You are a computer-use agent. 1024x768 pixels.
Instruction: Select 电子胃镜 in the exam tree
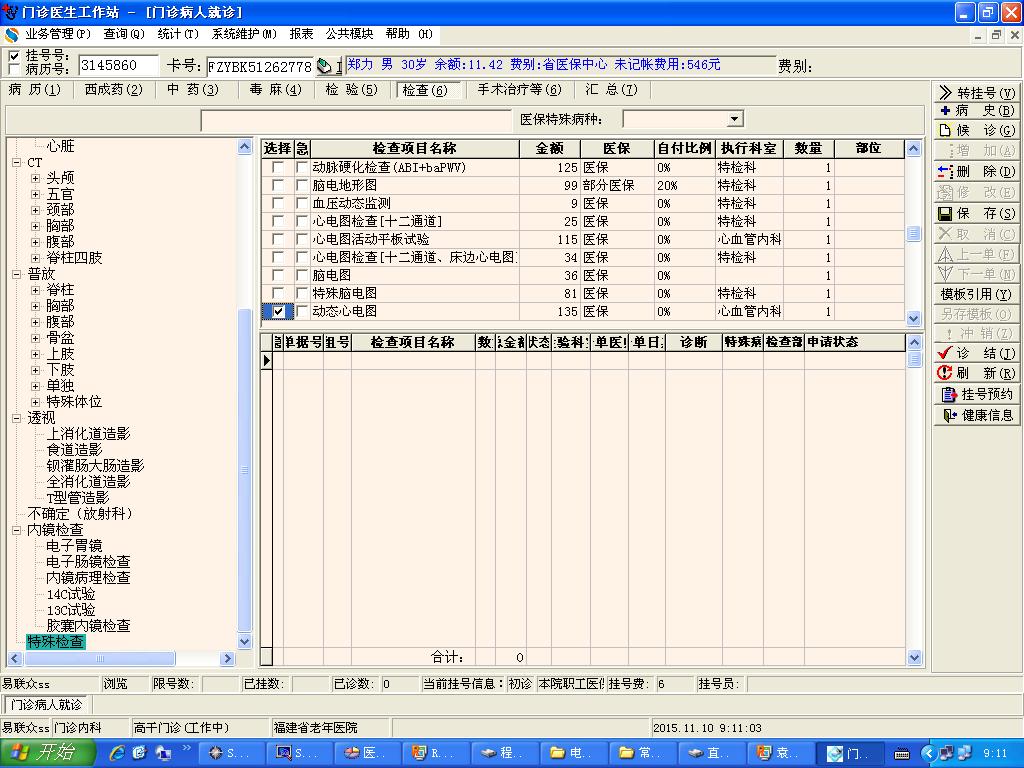(74, 546)
